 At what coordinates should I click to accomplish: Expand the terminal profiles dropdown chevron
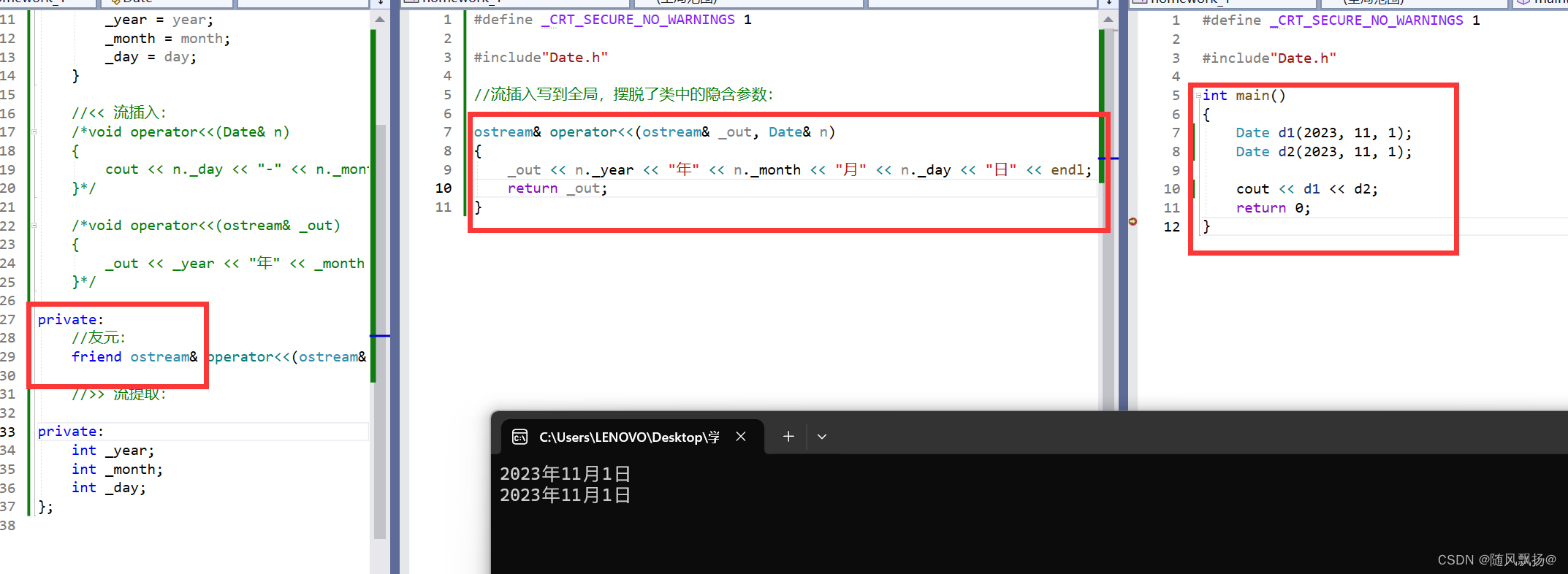point(822,437)
